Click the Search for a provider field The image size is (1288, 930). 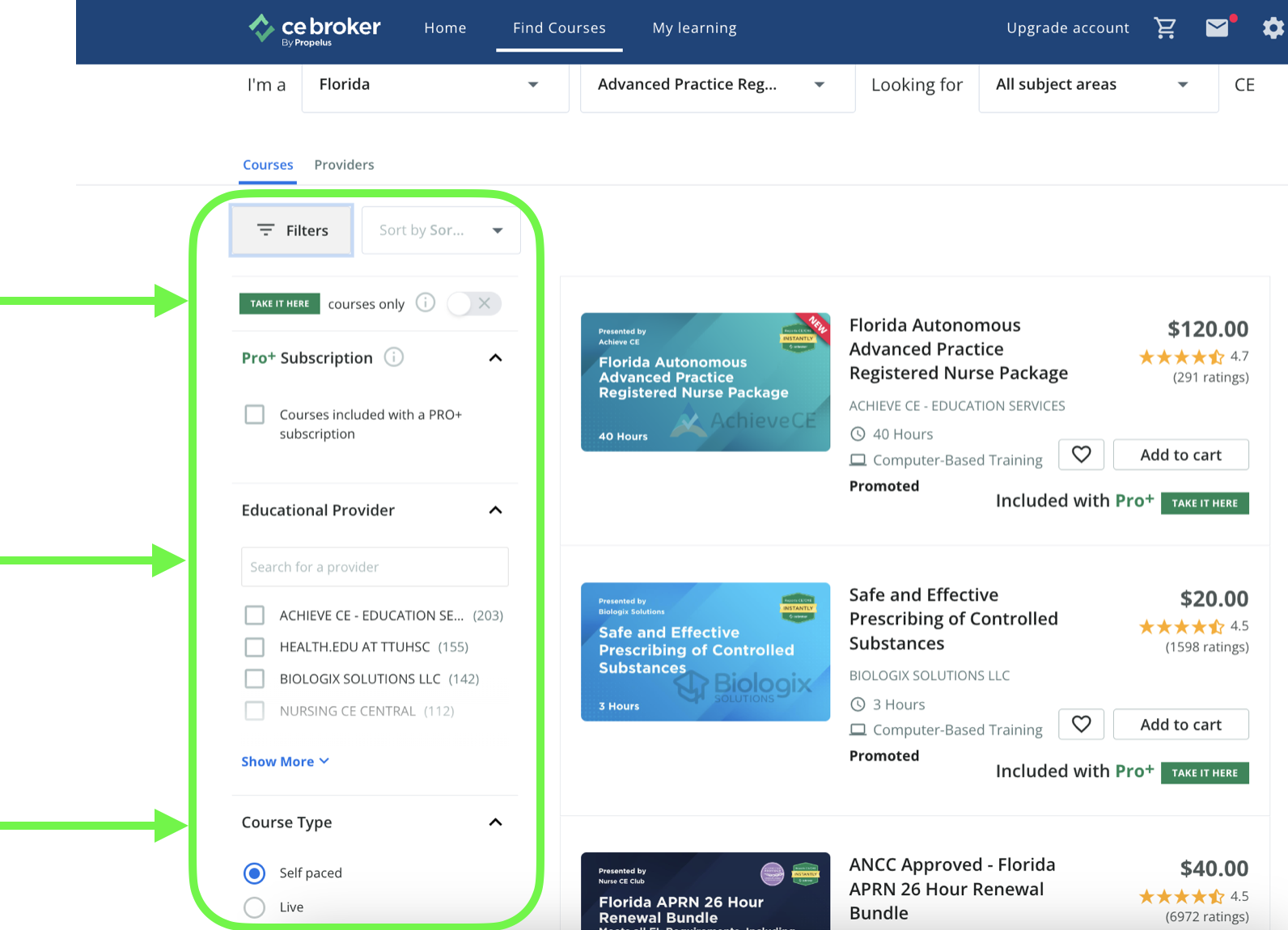click(x=375, y=567)
